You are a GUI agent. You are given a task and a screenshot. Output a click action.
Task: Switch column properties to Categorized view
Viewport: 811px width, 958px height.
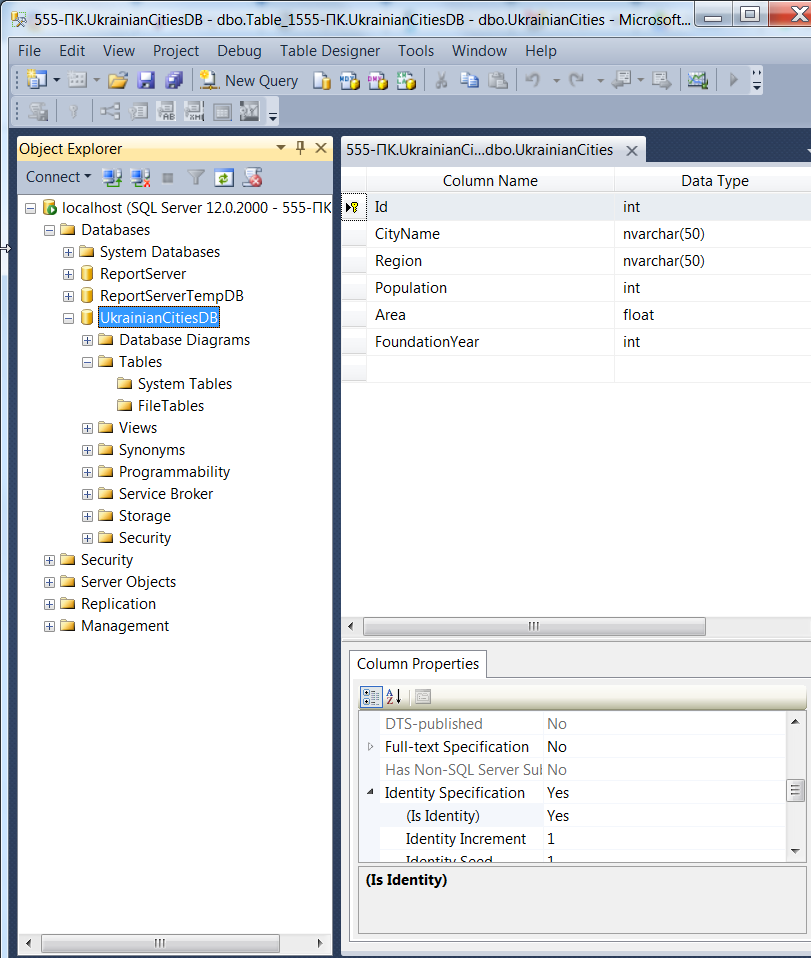pyautogui.click(x=371, y=697)
